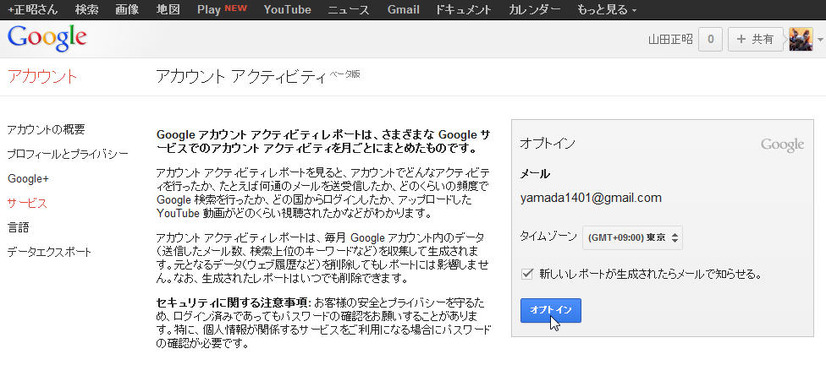
Task: Click the + 共有 share button
Action: (x=756, y=39)
